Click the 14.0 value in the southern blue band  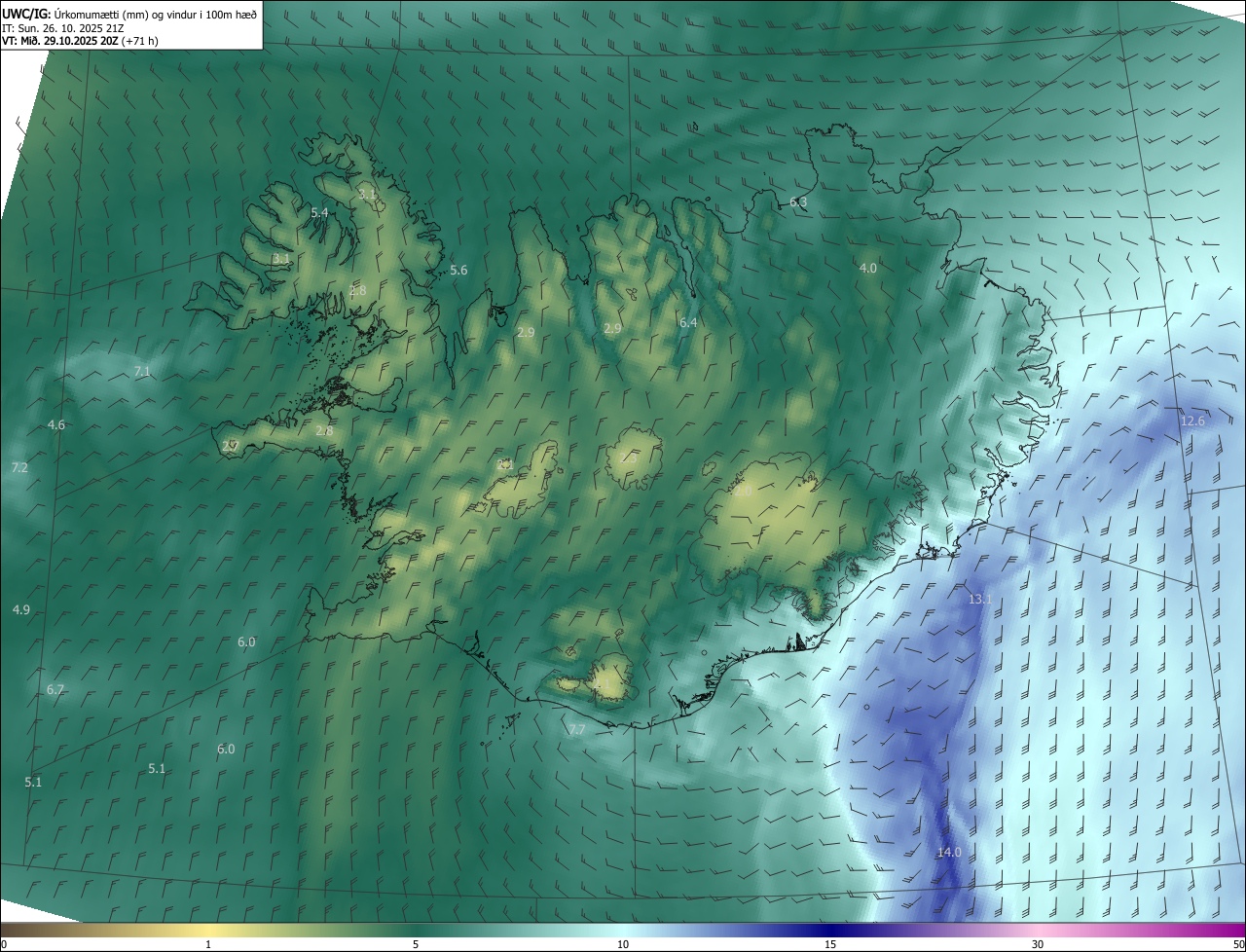pos(949,853)
